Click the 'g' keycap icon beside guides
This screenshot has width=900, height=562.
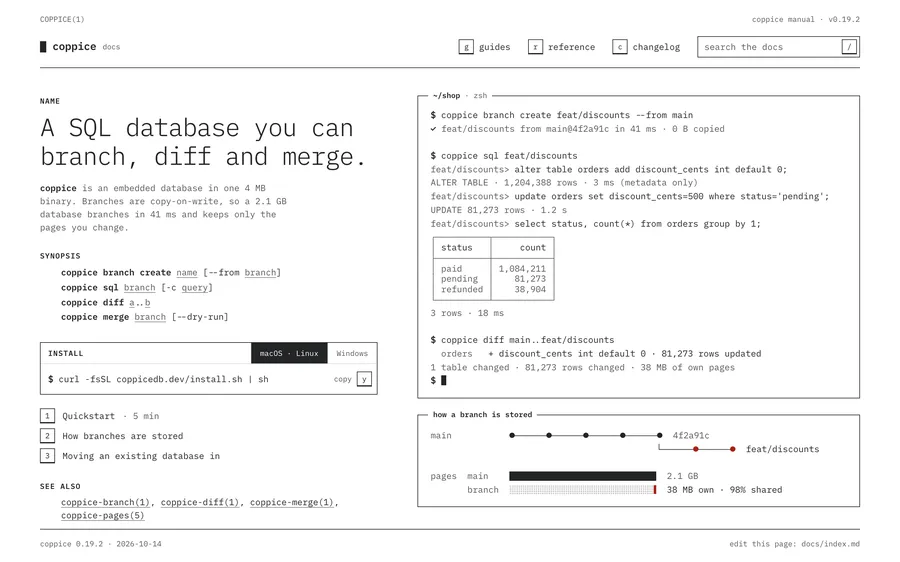tap(466, 47)
